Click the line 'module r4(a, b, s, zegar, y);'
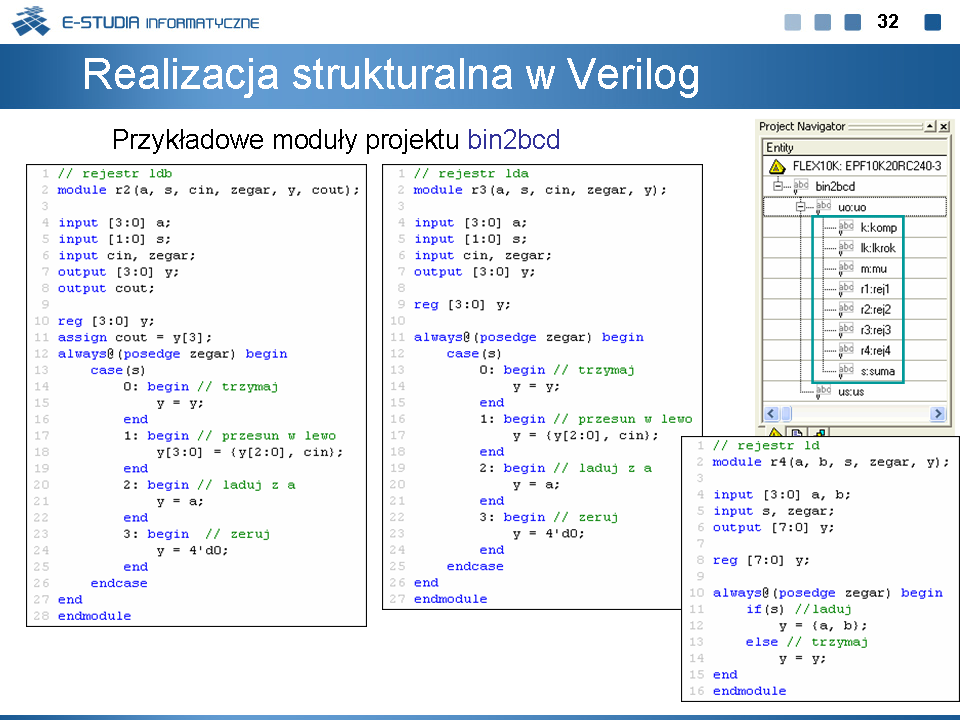Image resolution: width=960 pixels, height=720 pixels. click(830, 462)
